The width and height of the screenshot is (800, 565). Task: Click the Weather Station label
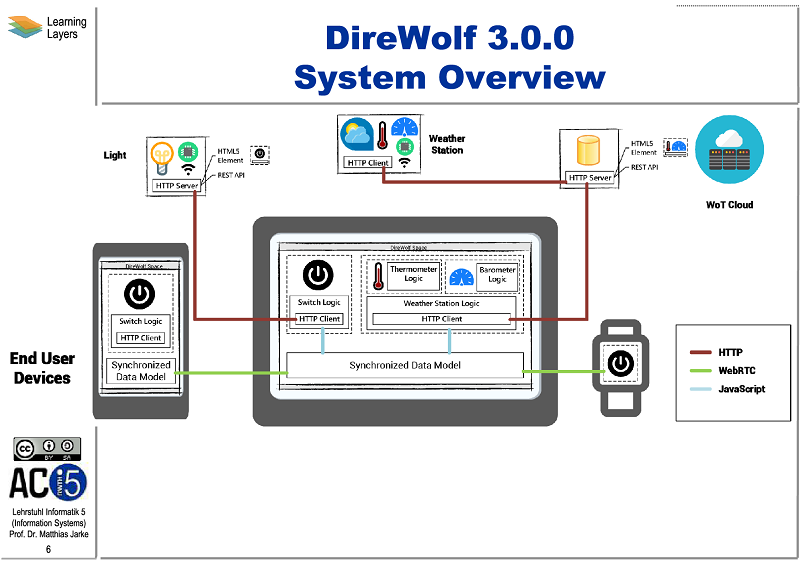pyautogui.click(x=447, y=144)
